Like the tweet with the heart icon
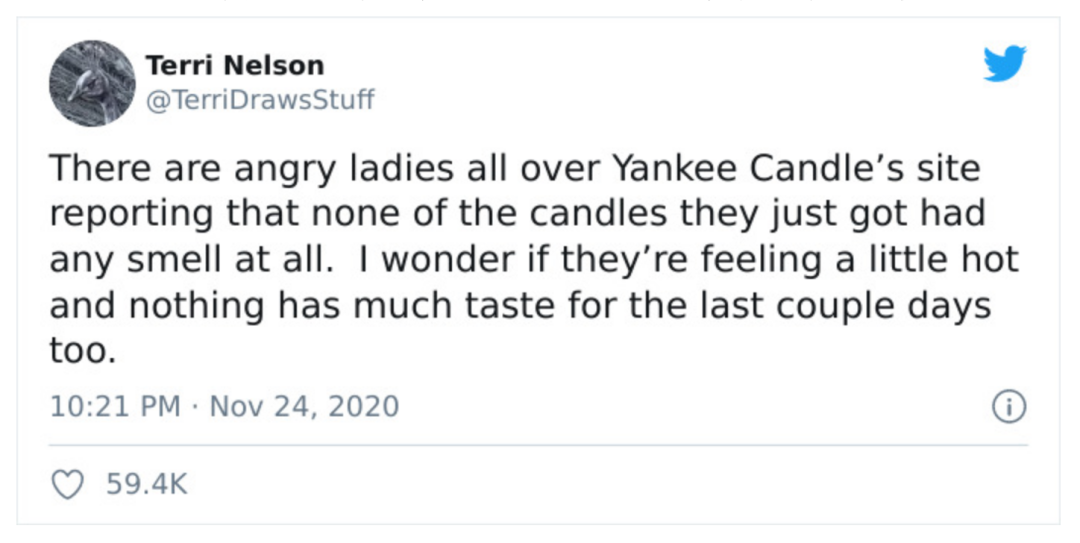The width and height of the screenshot is (1080, 543). tap(67, 485)
